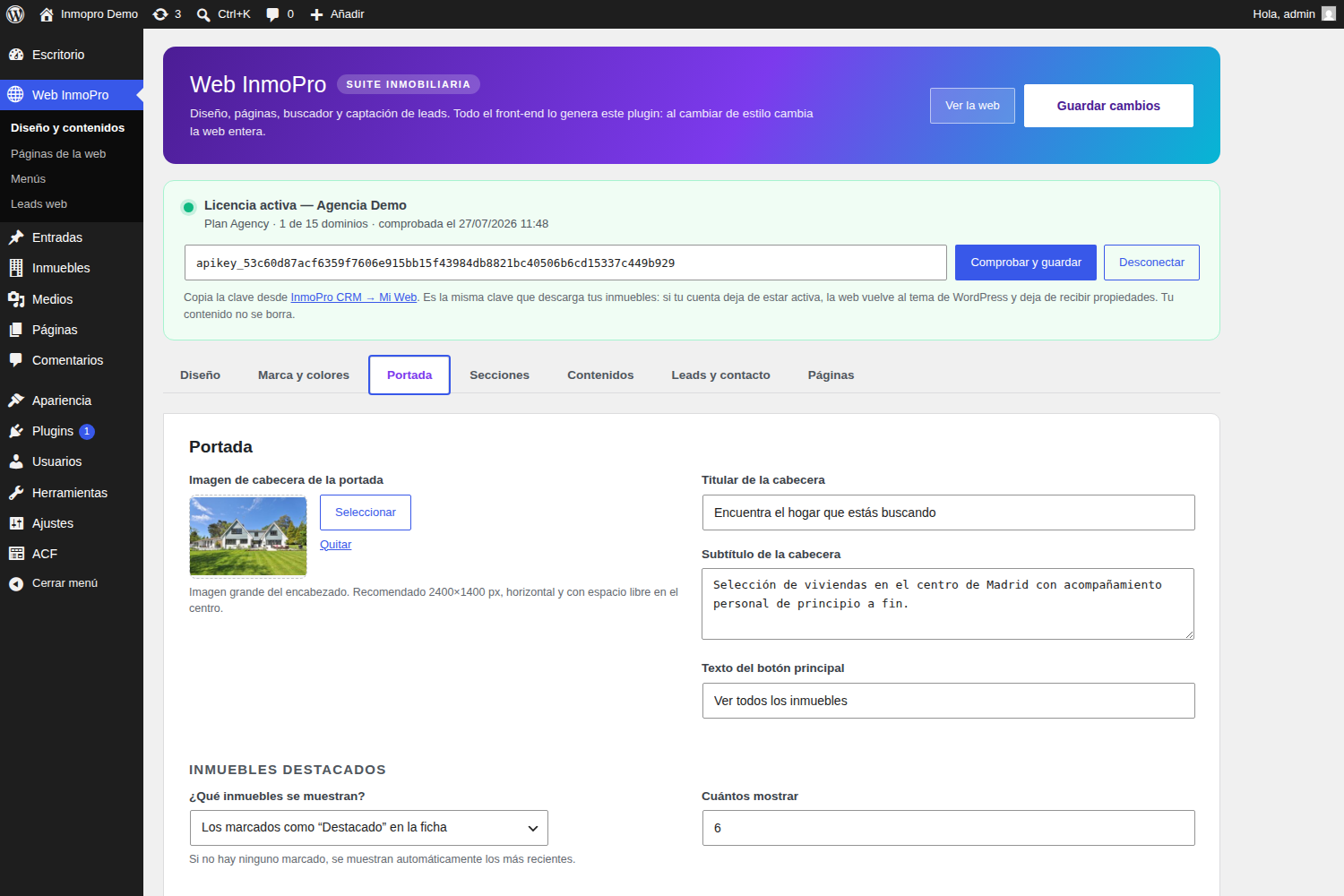Select the Portada tab
Image resolution: width=1344 pixels, height=896 pixels.
click(409, 375)
